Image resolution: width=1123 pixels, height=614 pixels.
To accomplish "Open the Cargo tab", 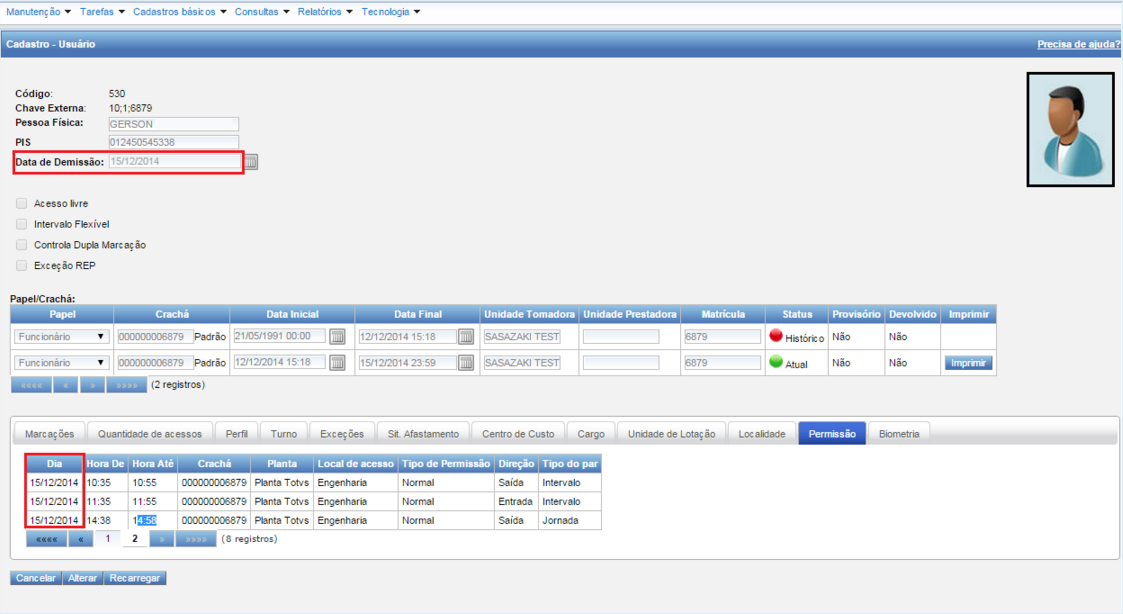I will [x=591, y=434].
